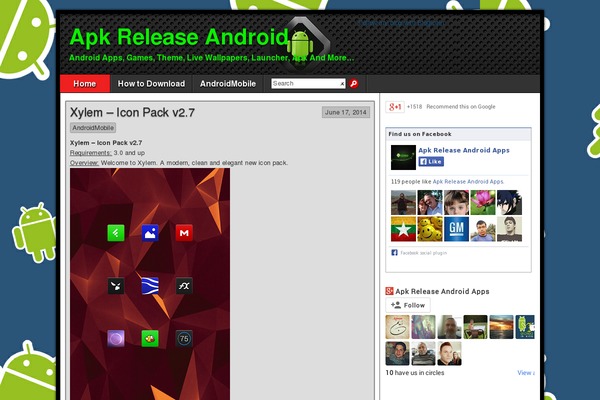Click the Google +1 button

(x=395, y=107)
